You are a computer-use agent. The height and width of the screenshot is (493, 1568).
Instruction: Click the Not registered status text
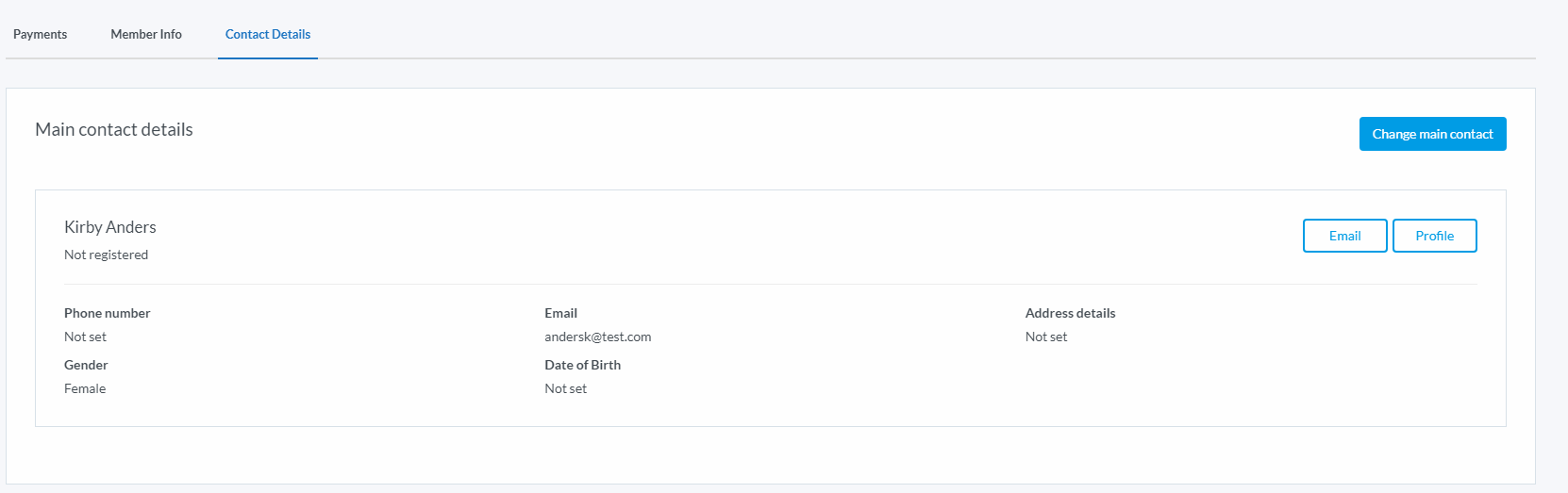click(106, 255)
